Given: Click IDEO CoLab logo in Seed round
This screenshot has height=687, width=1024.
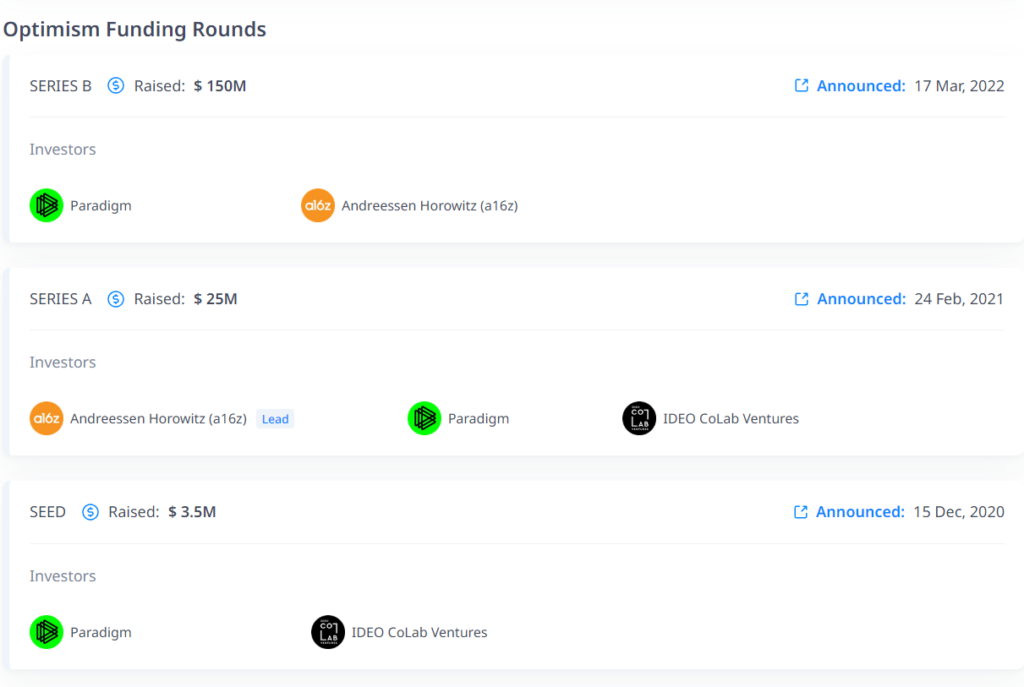Looking at the screenshot, I should [328, 631].
